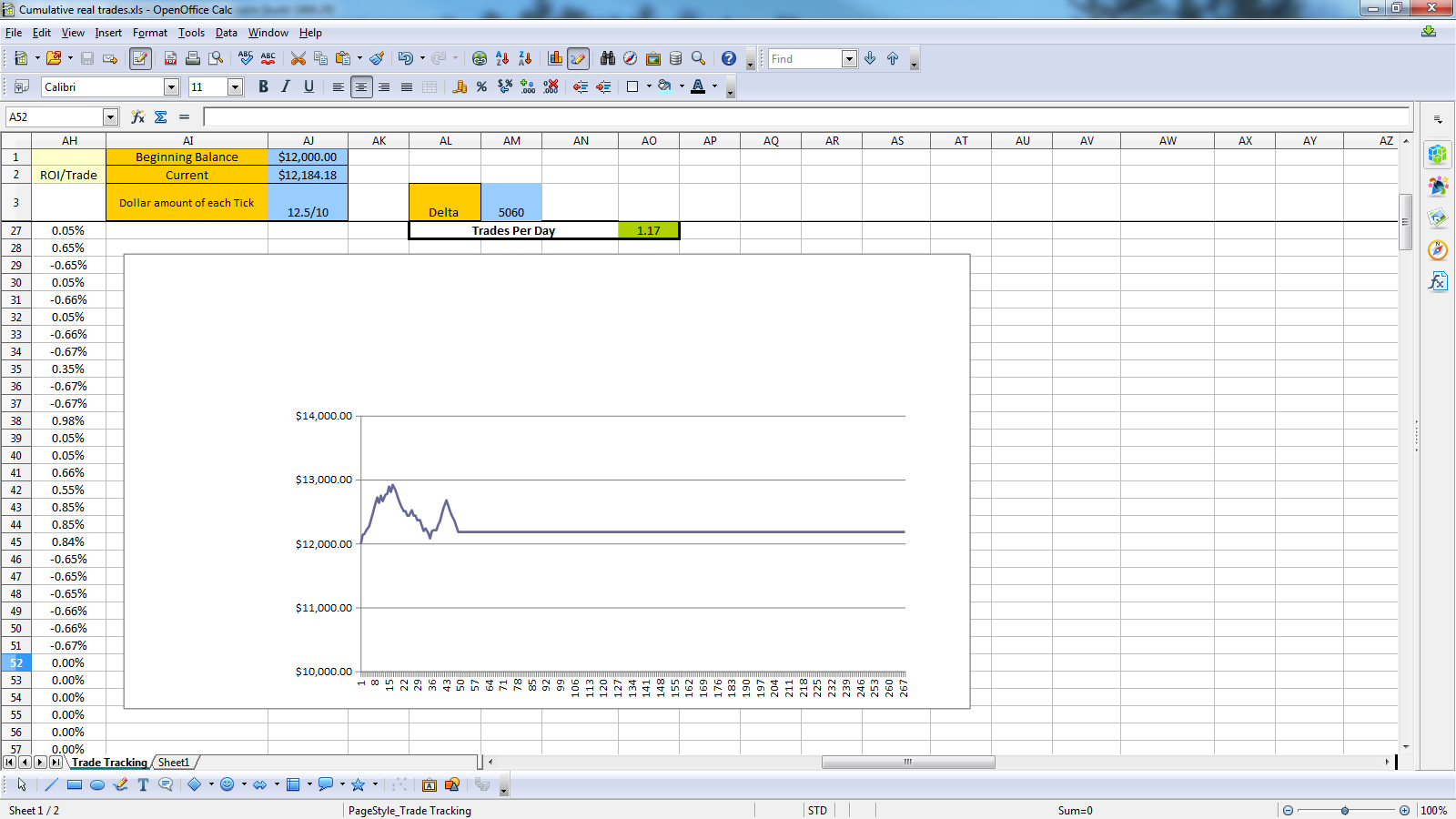Open the font size dropdown
Image resolution: width=1456 pixels, height=819 pixels.
235,86
